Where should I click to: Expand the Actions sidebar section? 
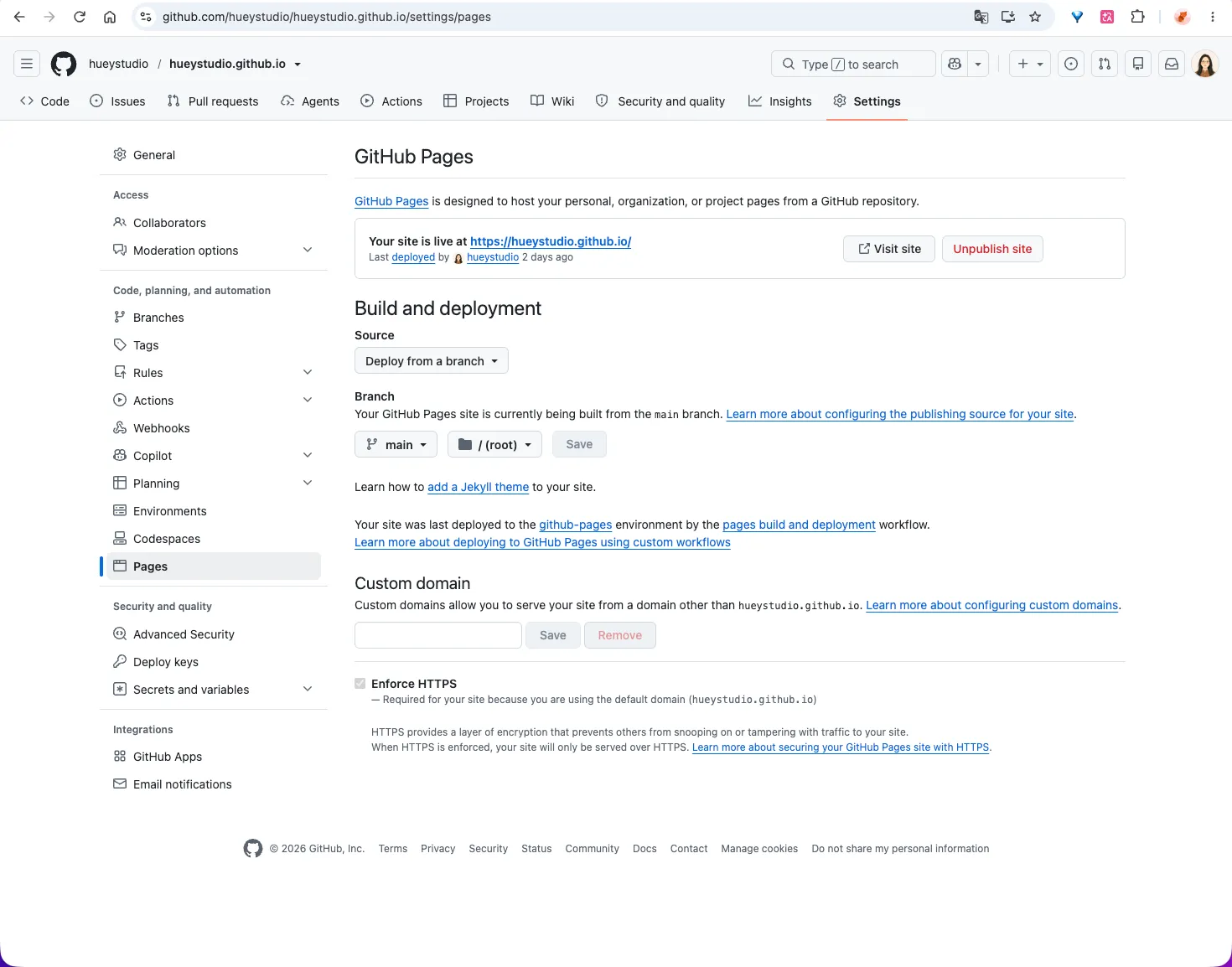coord(308,401)
